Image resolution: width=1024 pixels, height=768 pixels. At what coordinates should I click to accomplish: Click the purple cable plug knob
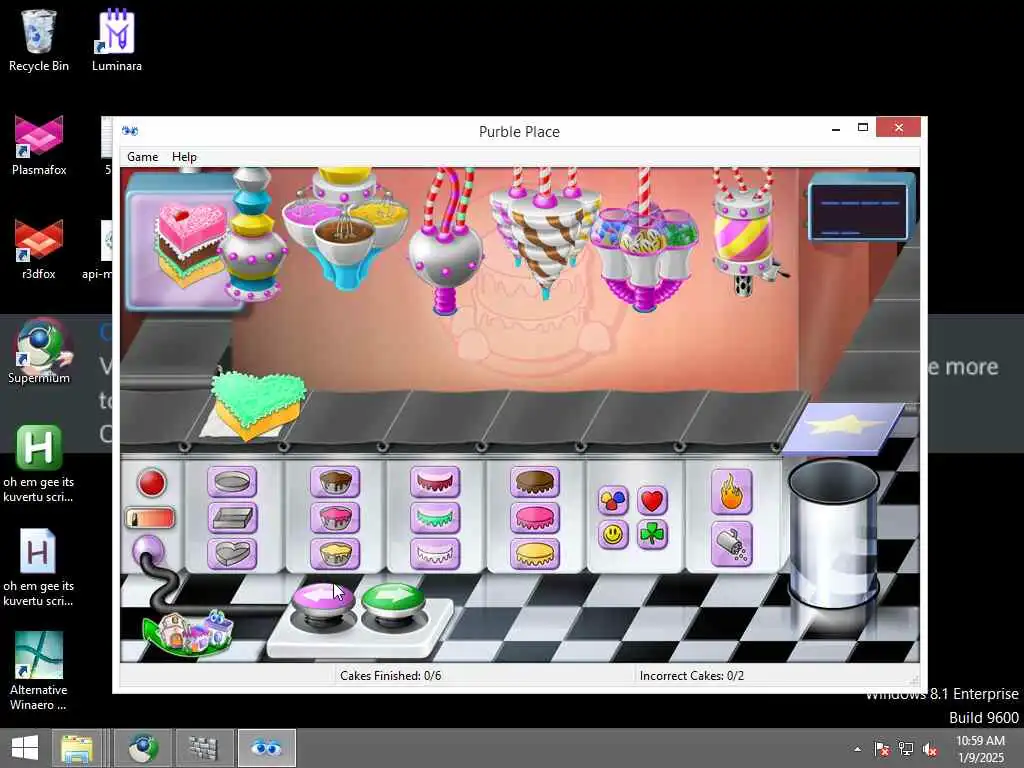[148, 551]
